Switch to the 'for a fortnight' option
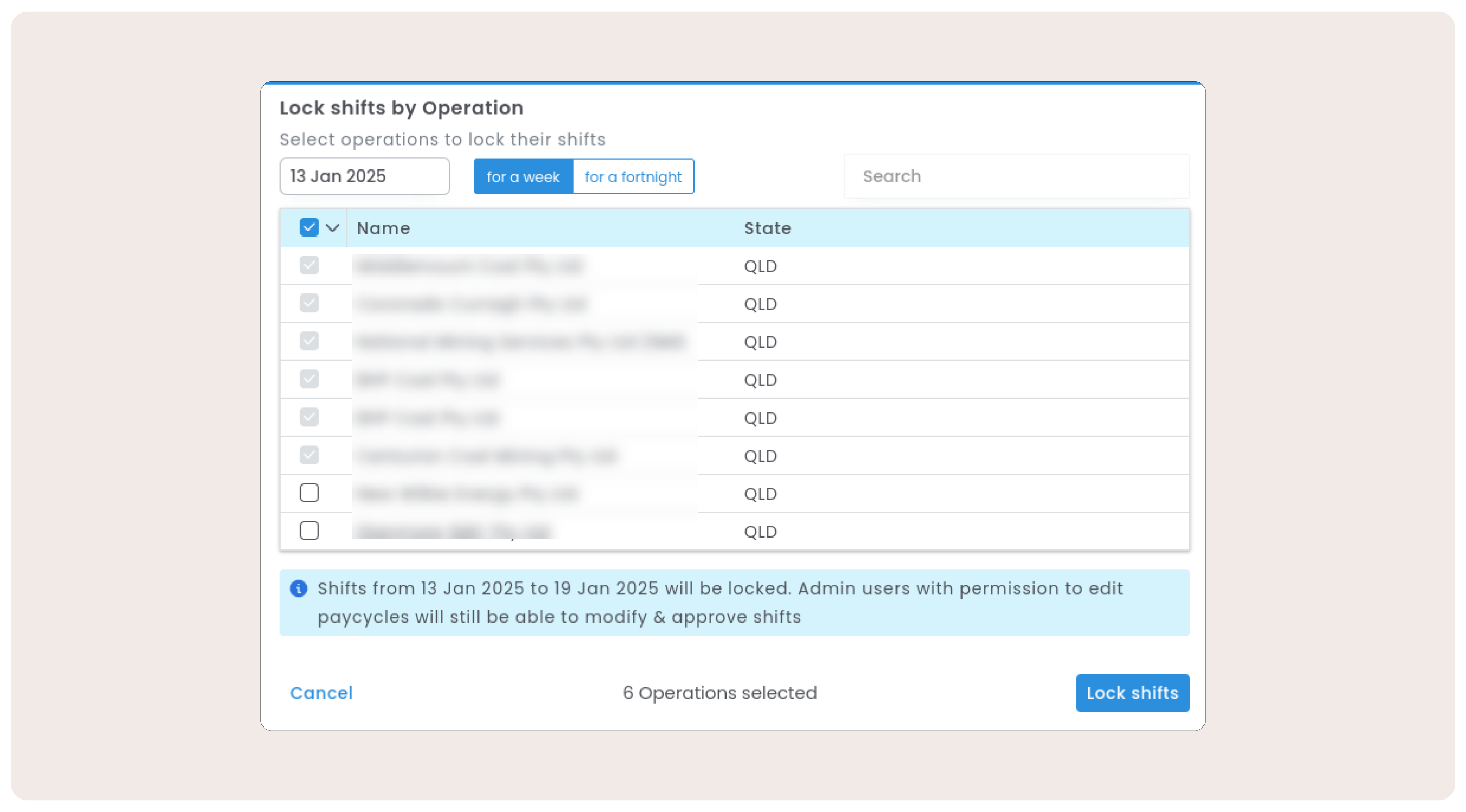This screenshot has height=812, width=1466. pos(633,176)
